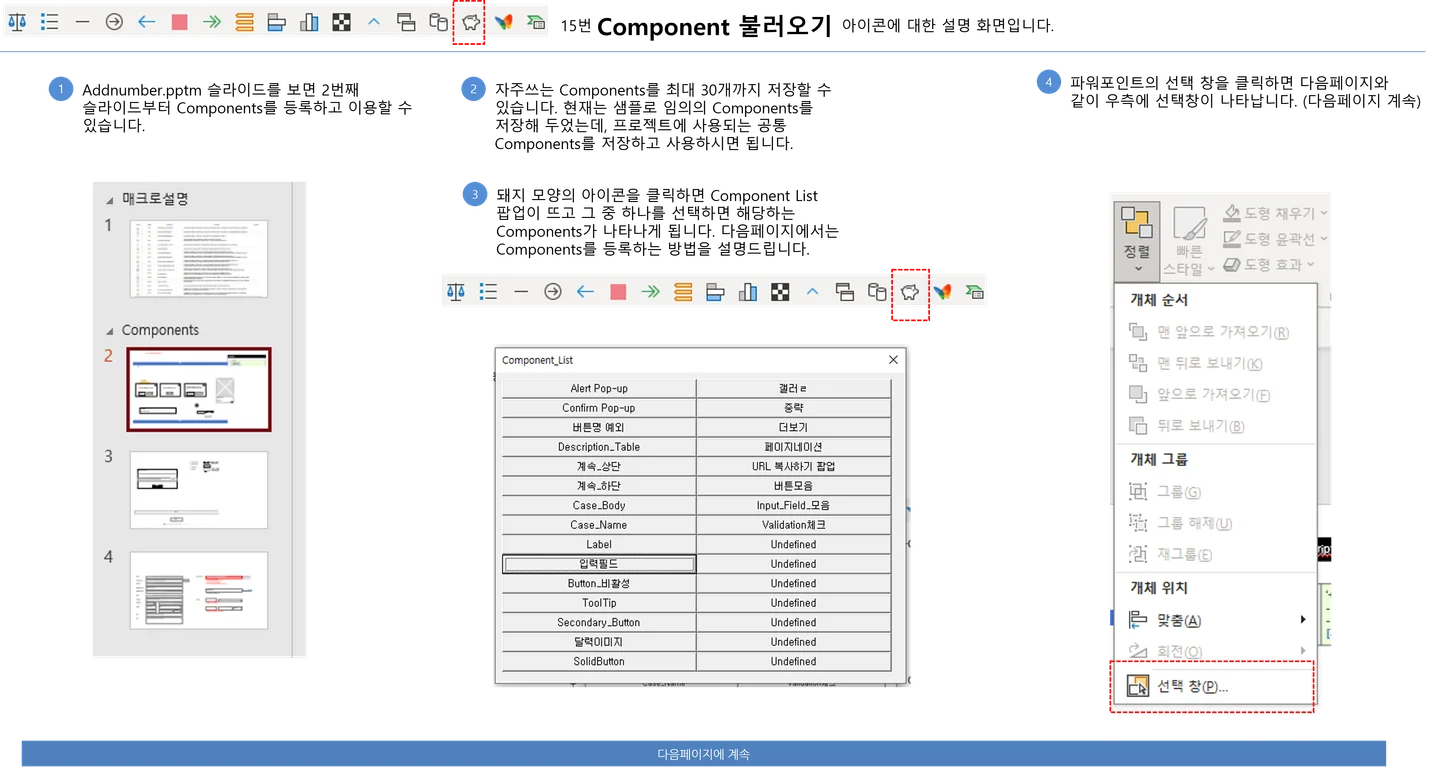Screen dimensions: 1430x768
Task: Open the 선택 창(P)... menu item
Action: (x=1216, y=686)
